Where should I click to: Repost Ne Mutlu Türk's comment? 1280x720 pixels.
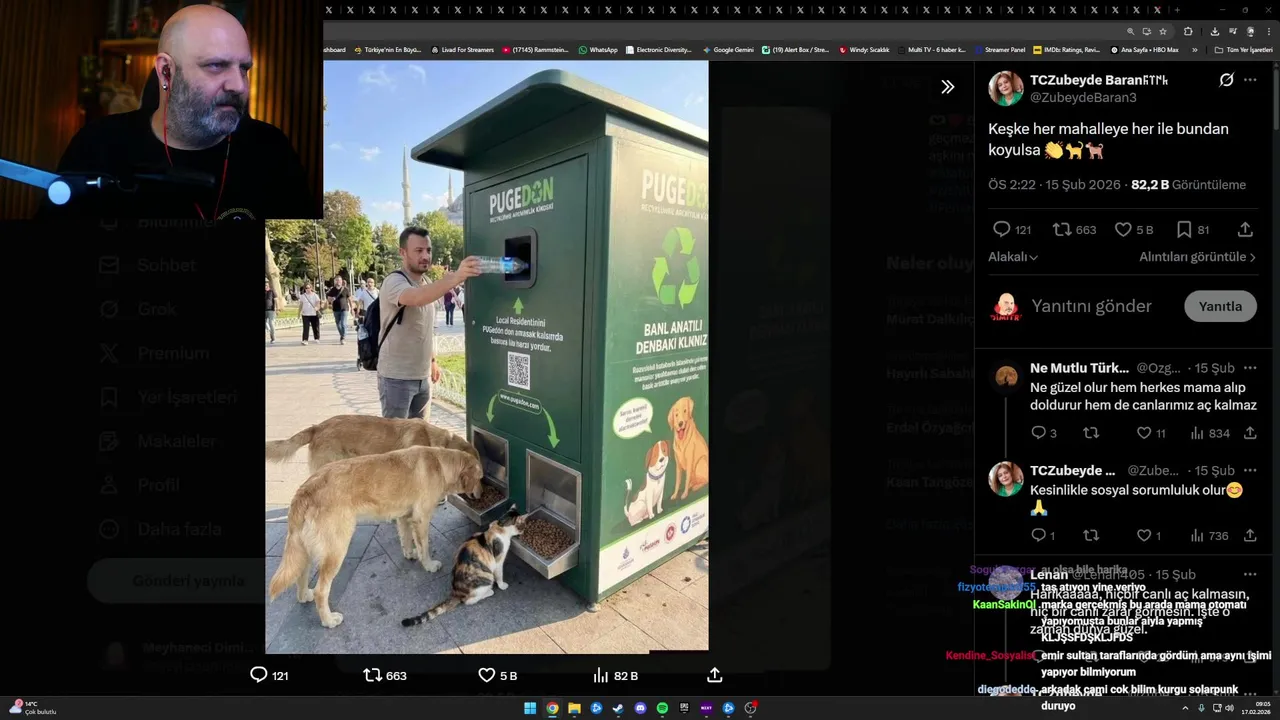point(1091,433)
